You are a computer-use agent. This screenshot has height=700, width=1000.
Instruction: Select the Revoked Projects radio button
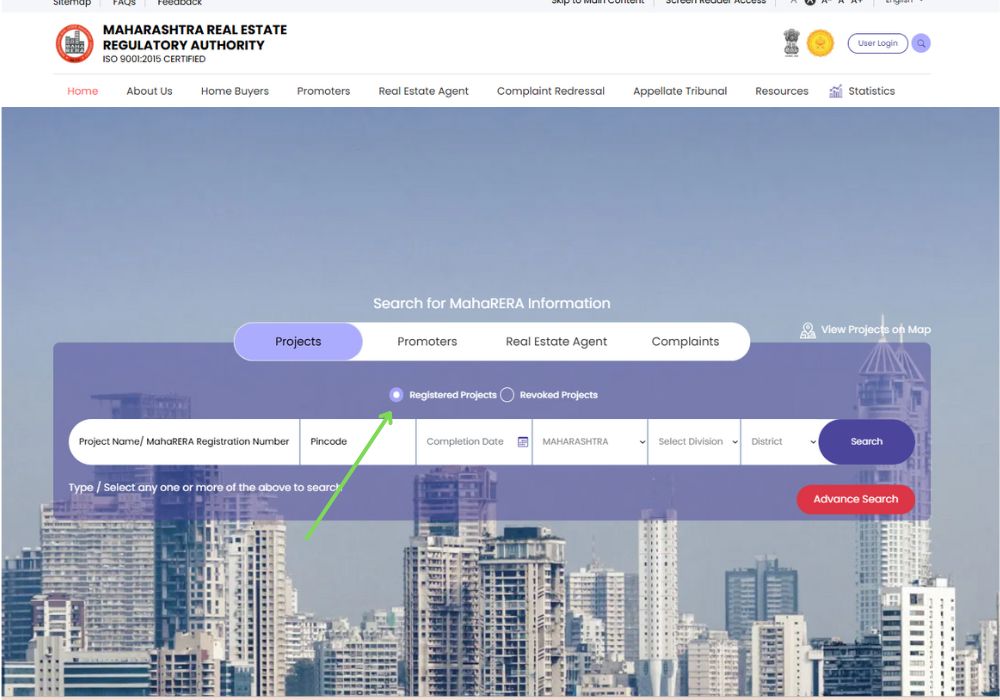coord(507,395)
